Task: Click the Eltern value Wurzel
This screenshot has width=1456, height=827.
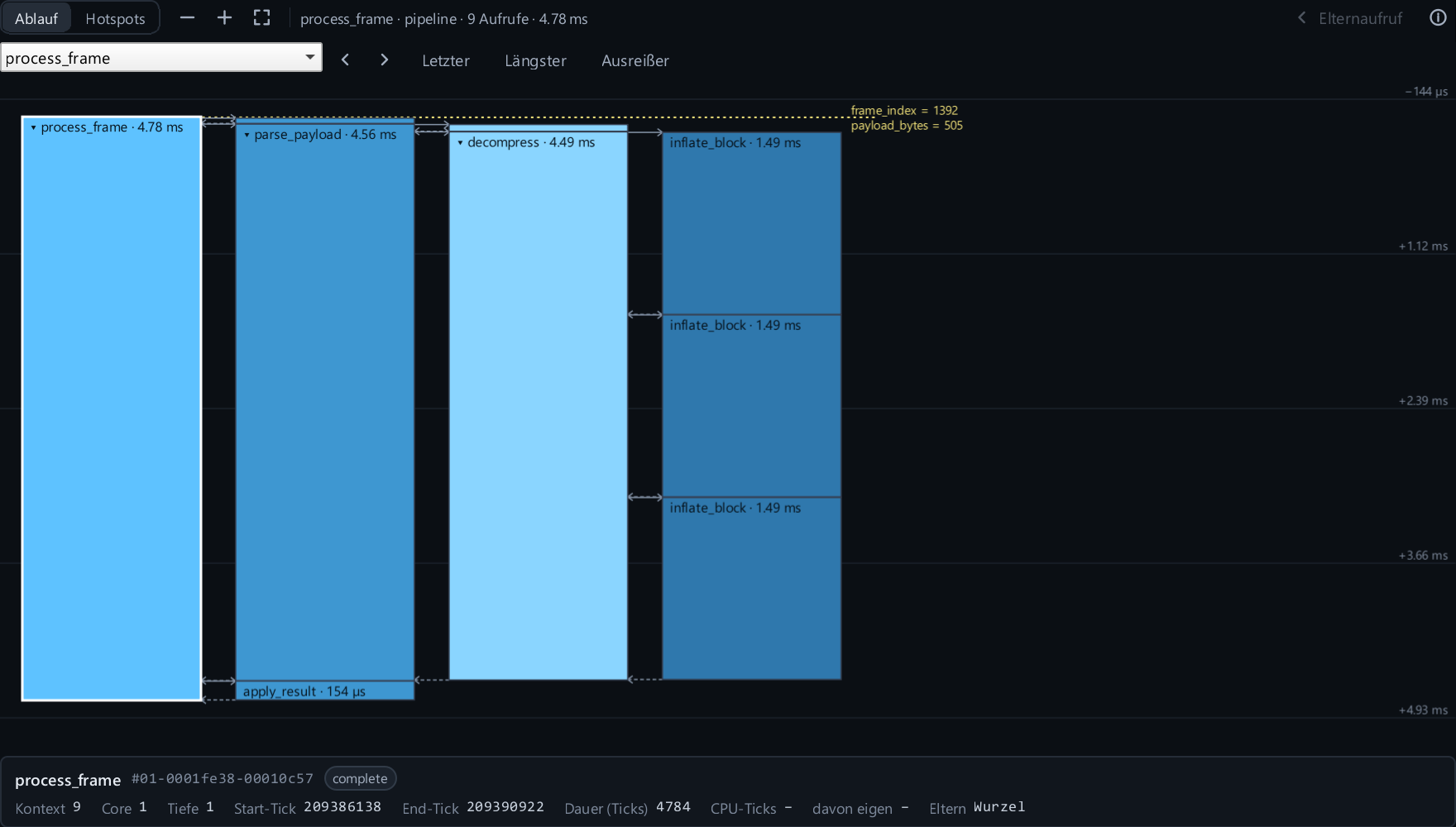Action: click(999, 806)
